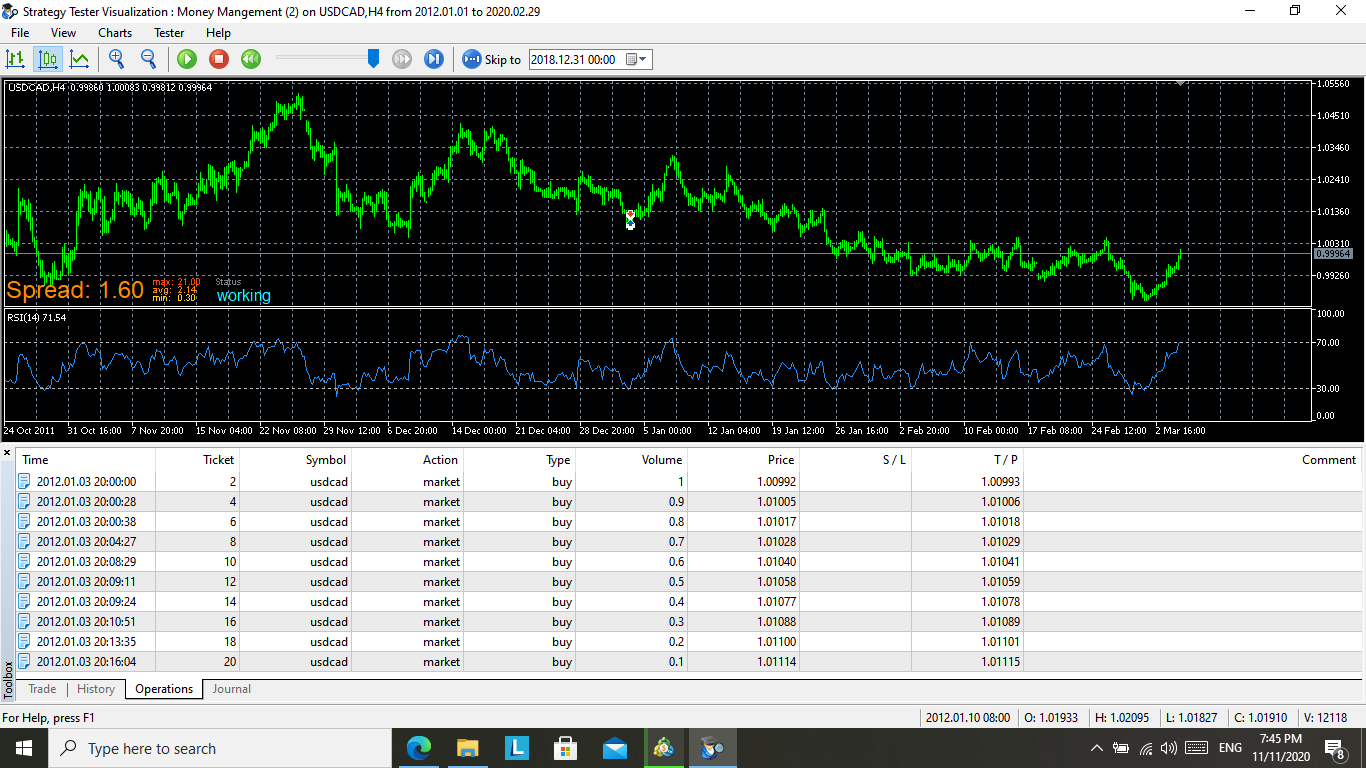Open the Help menu

tap(218, 33)
